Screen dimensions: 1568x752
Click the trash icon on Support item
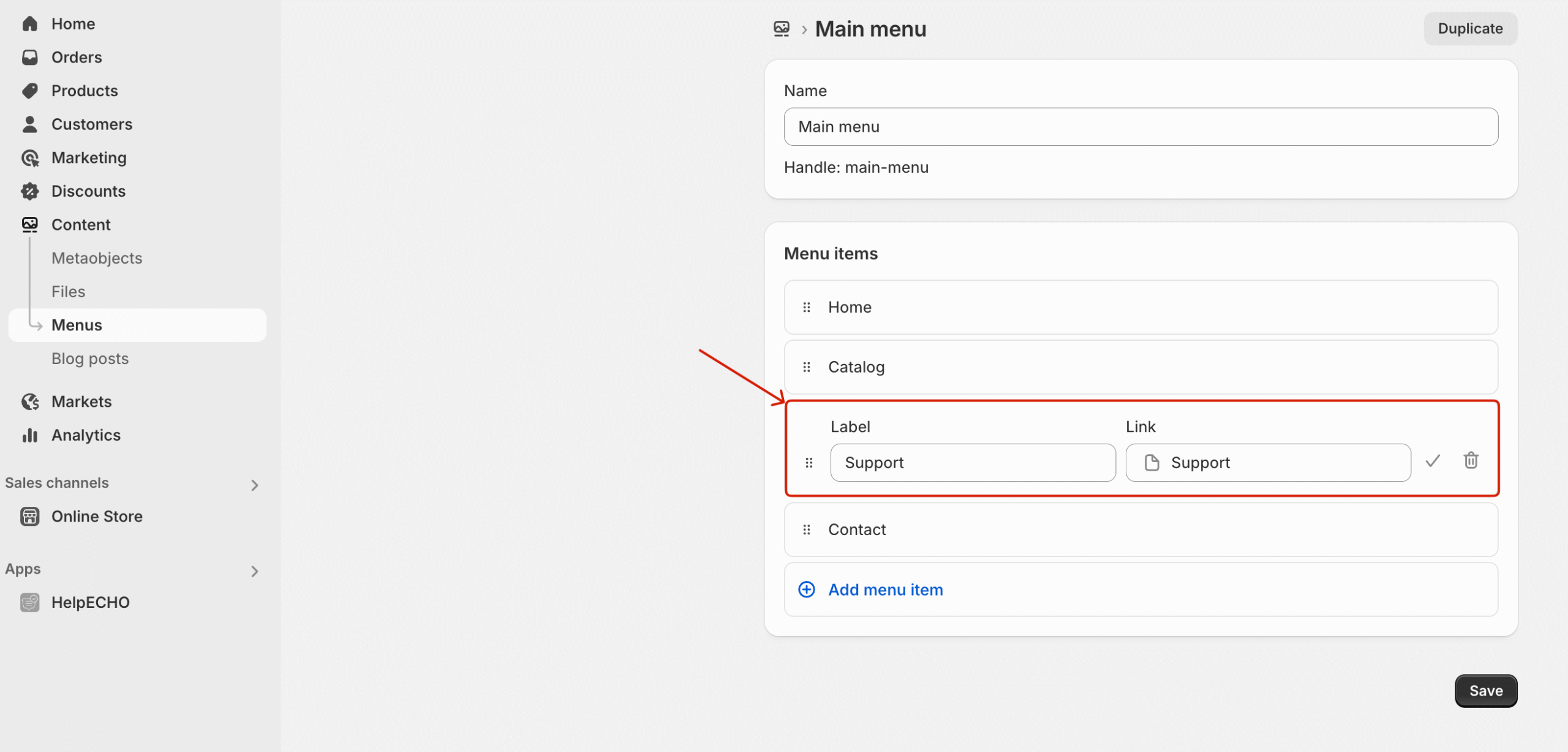(x=1471, y=460)
